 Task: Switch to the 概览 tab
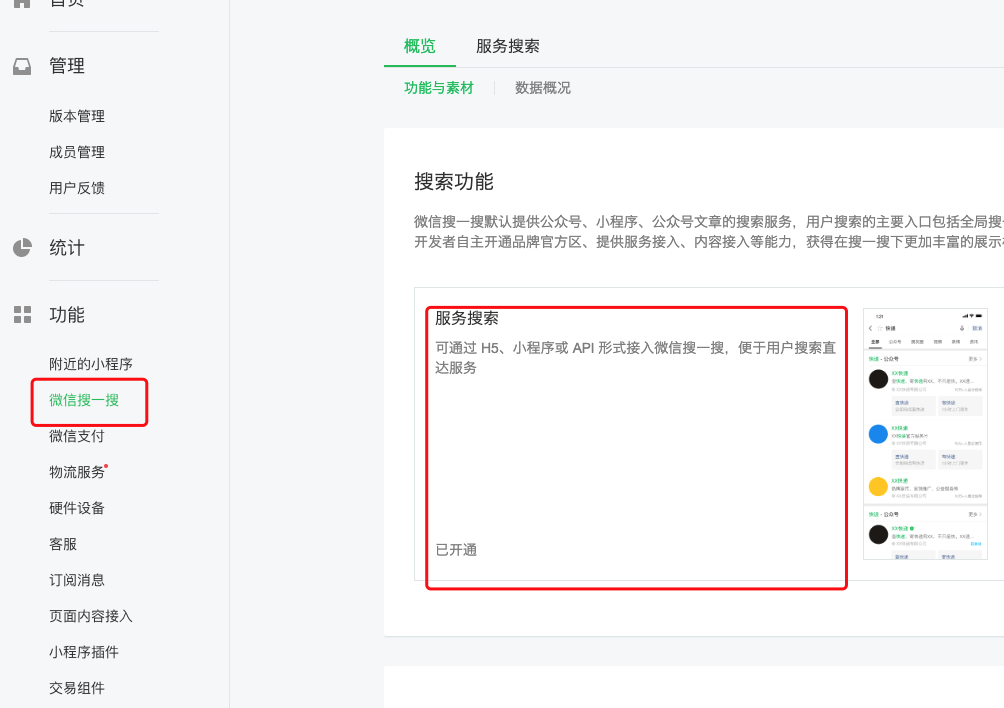coord(419,46)
